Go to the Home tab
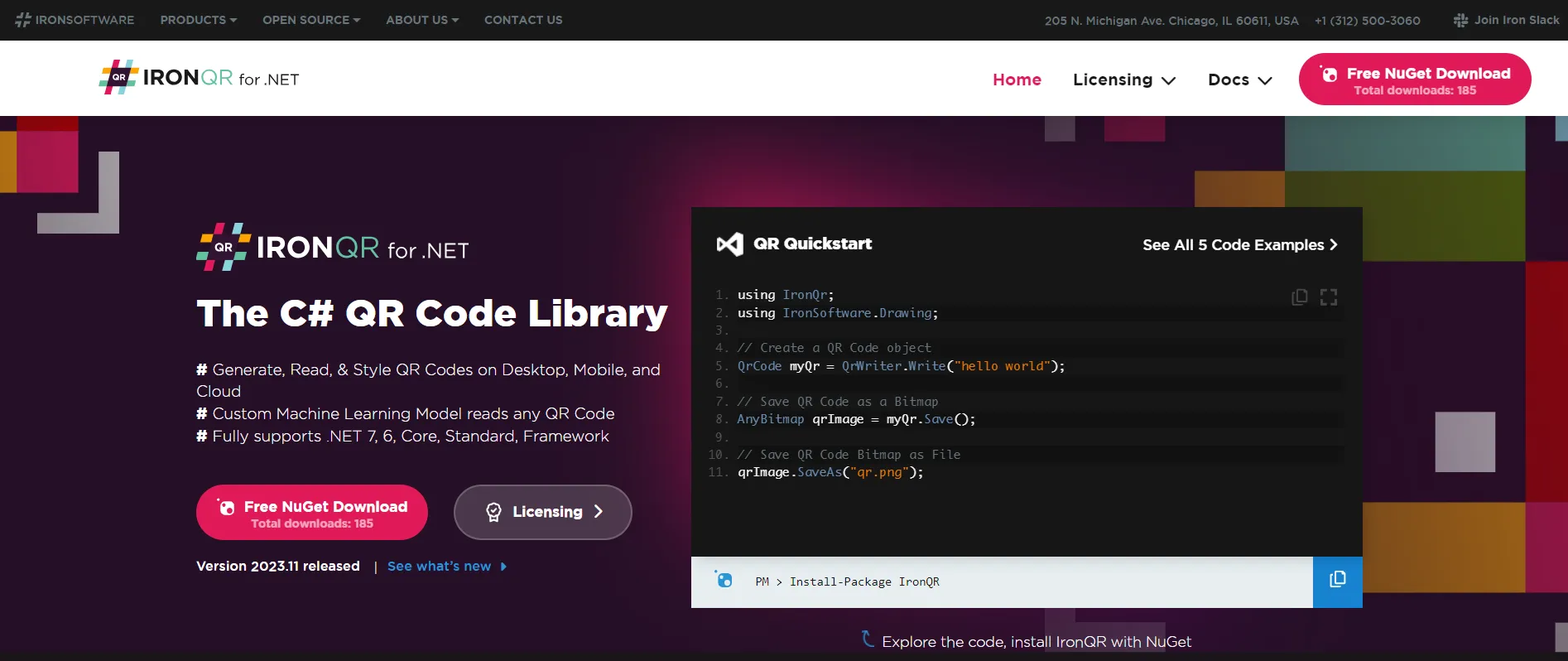This screenshot has height=661, width=1568. tap(1017, 80)
